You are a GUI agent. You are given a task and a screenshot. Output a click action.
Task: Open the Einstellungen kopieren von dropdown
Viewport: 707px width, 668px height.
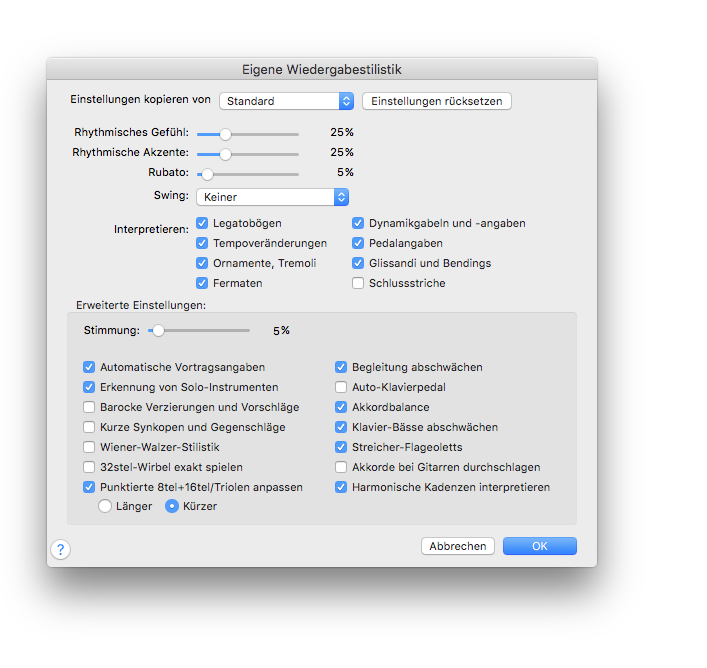click(286, 101)
